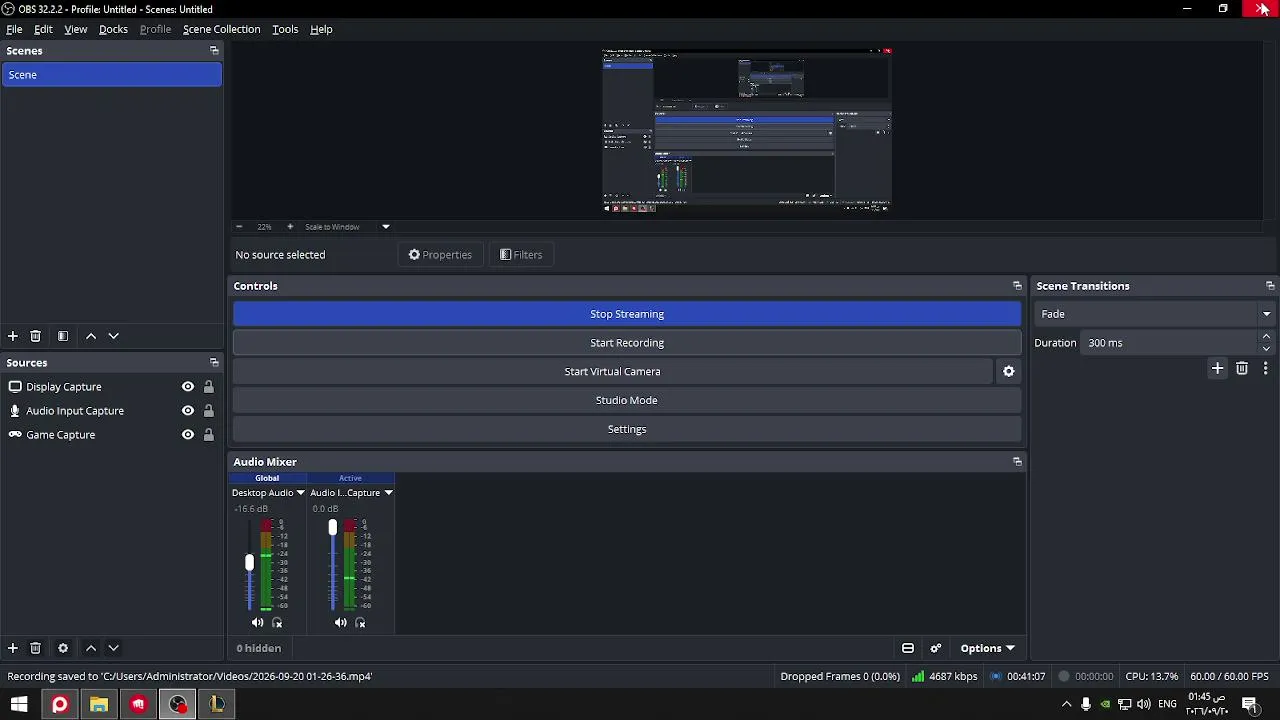Move the source down in the Sources list
Image resolution: width=1280 pixels, height=720 pixels.
[113, 648]
